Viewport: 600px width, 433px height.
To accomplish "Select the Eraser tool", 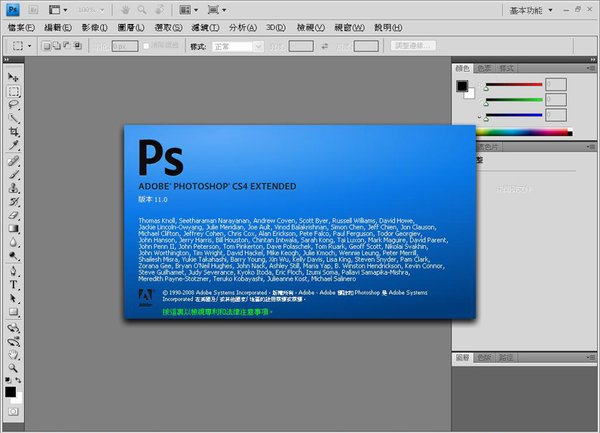I will 13,215.
